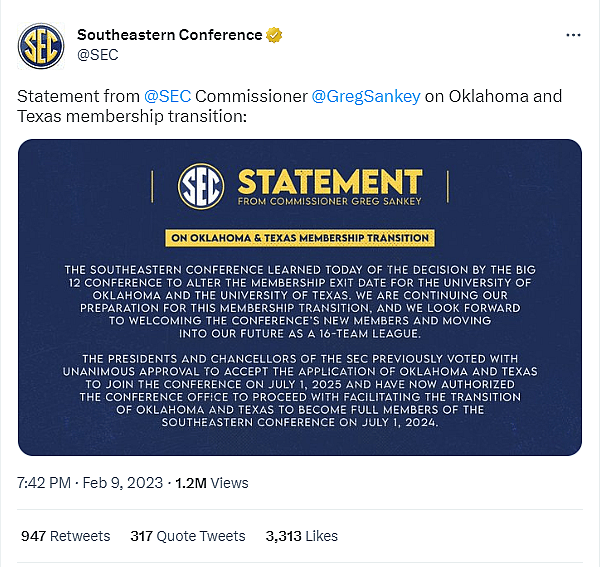Click the yellow Oklahoma & Texas banner
602x567 pixels.
tap(300, 238)
